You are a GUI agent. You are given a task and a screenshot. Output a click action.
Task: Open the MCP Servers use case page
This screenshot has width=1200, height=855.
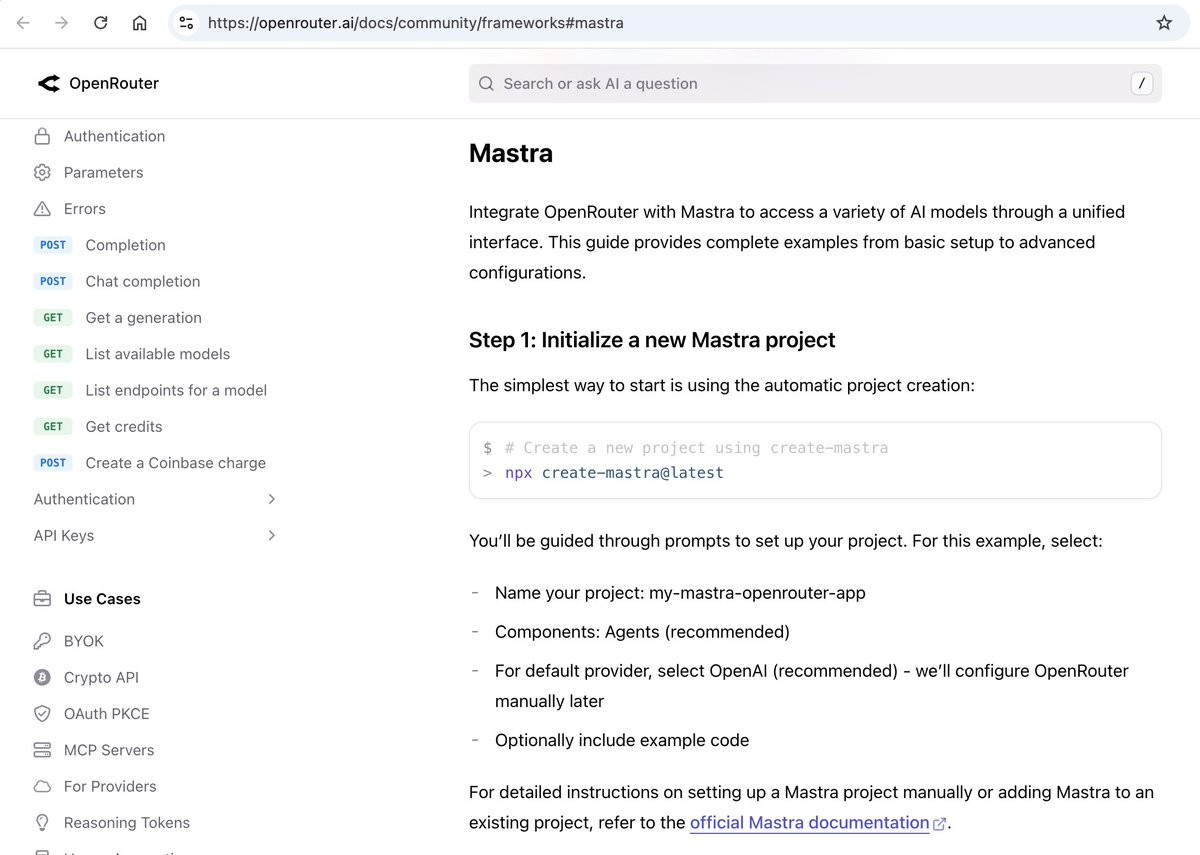click(109, 750)
